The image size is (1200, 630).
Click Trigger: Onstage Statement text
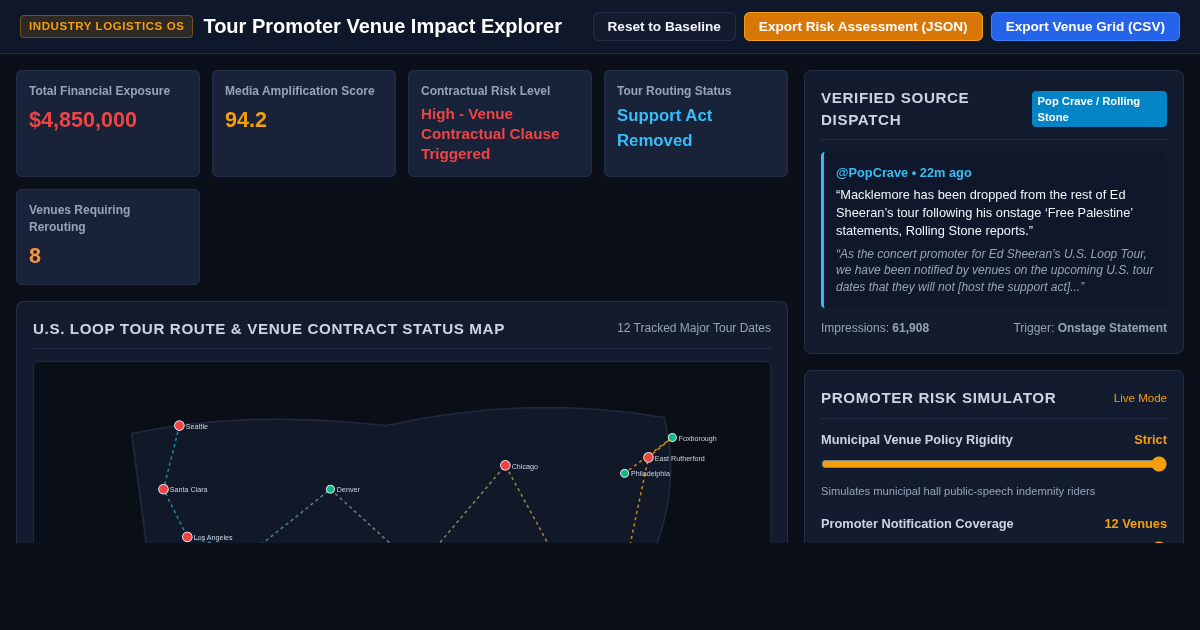click(1090, 328)
